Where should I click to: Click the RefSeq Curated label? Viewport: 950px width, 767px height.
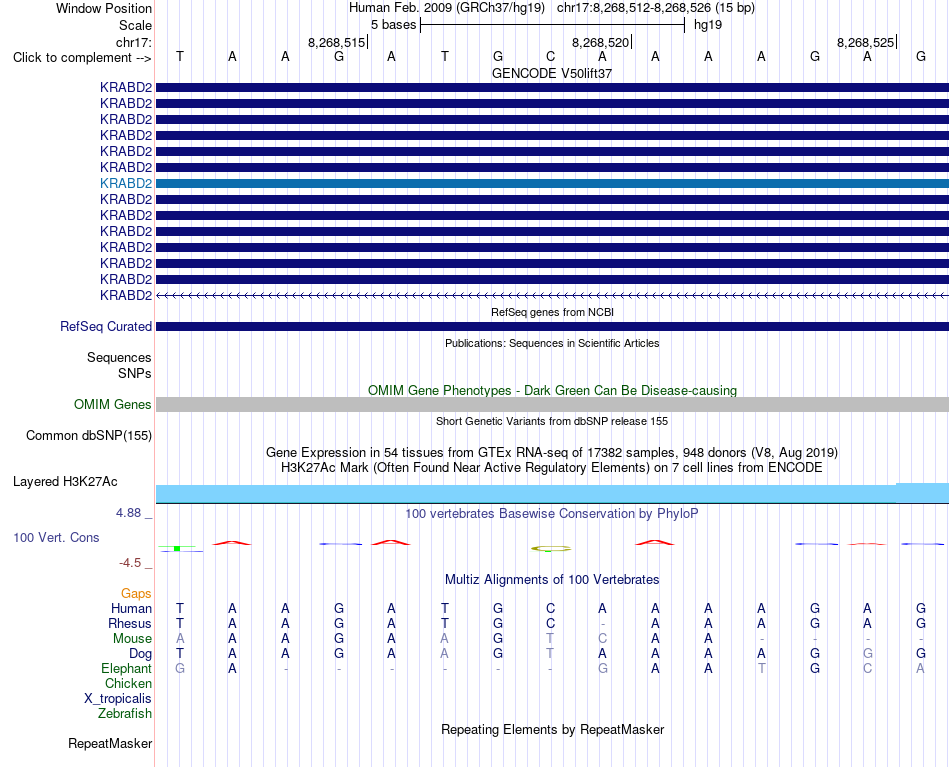click(x=106, y=327)
